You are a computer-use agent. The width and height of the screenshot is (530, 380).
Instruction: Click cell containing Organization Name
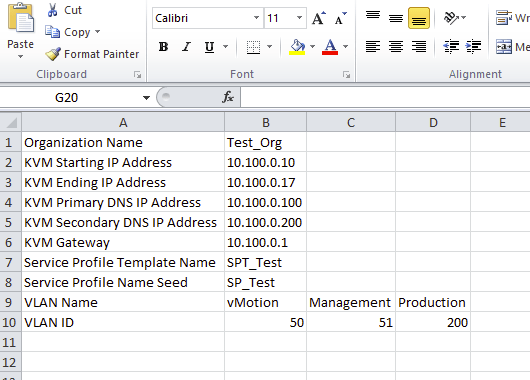tap(123, 142)
